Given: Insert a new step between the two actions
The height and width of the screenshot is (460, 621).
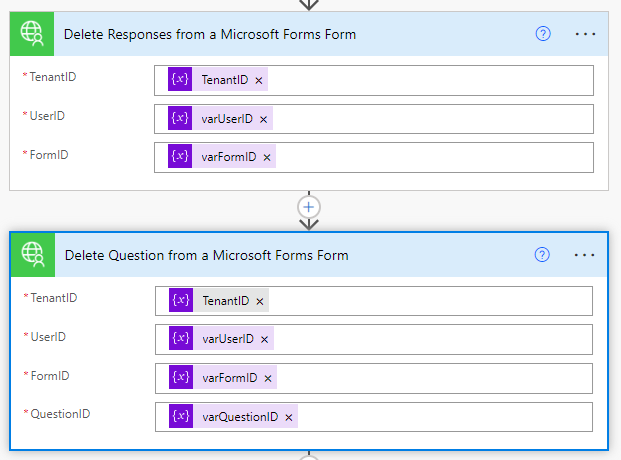Looking at the screenshot, I should pos(309,207).
